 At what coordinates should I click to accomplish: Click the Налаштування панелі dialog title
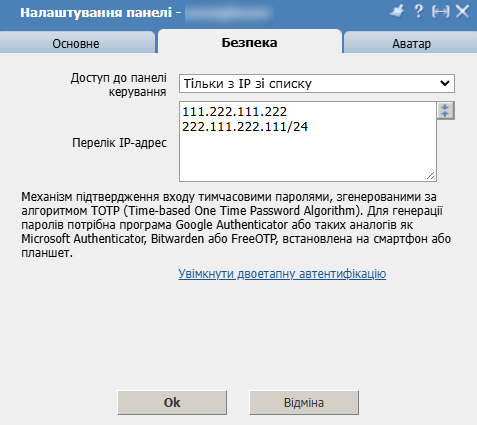pyautogui.click(x=96, y=13)
